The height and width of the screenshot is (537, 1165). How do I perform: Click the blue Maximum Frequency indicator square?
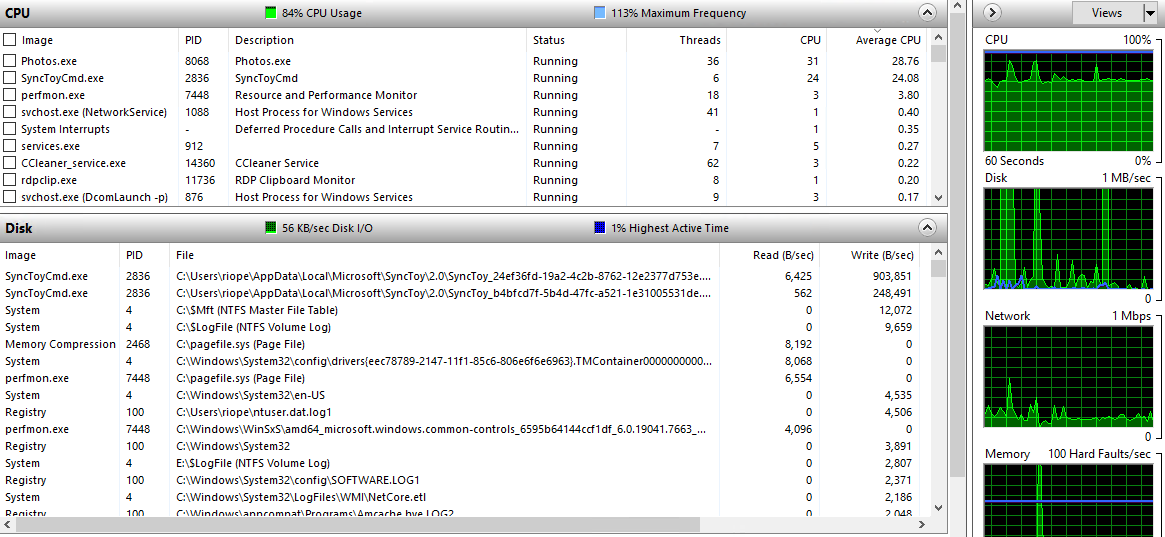(600, 13)
